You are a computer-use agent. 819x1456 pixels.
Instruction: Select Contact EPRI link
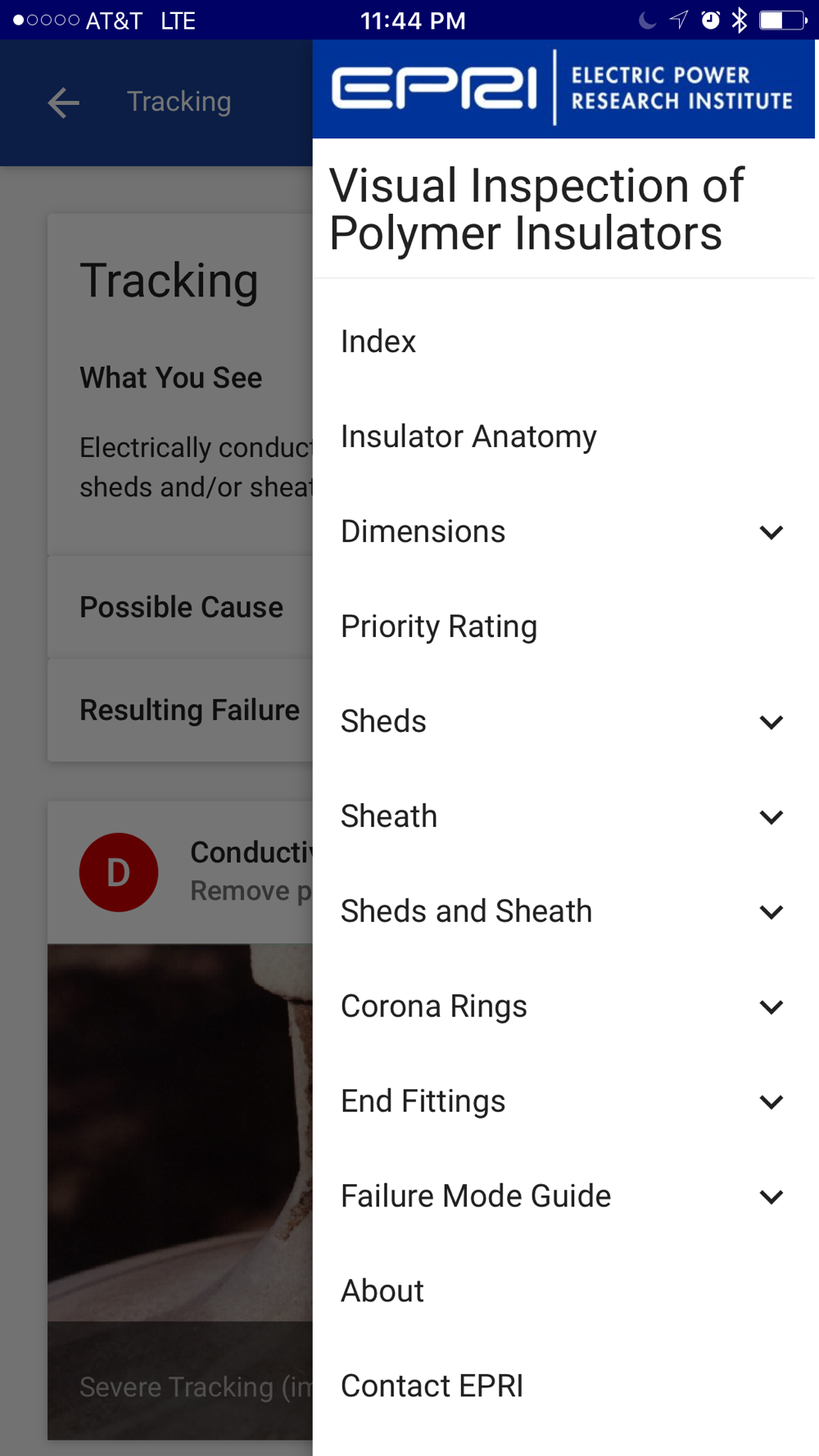point(563,1386)
